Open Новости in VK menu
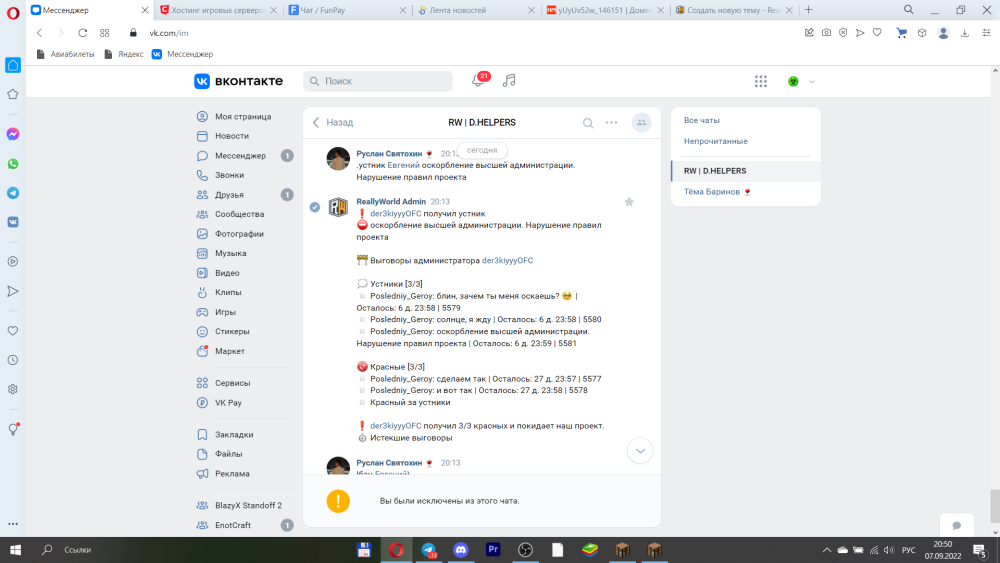 point(232,136)
